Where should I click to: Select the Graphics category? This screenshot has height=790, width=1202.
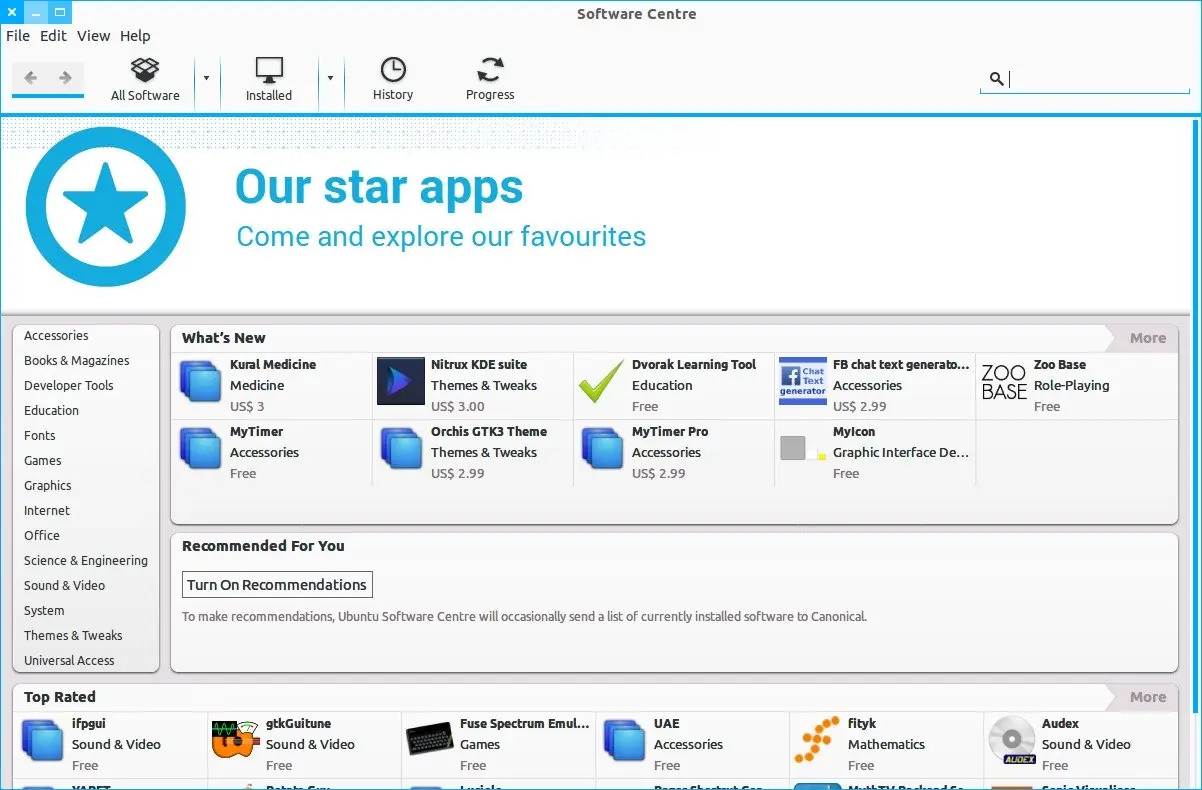pos(48,486)
